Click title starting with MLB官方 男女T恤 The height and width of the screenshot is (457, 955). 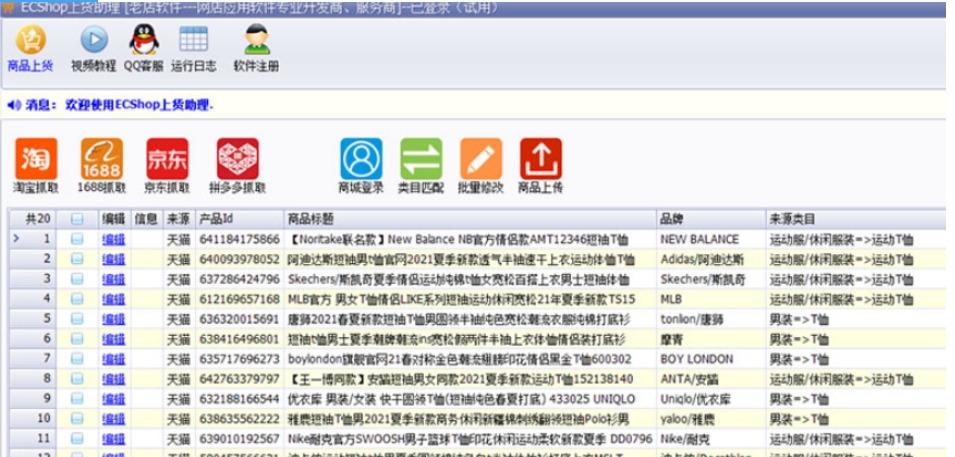(461, 299)
